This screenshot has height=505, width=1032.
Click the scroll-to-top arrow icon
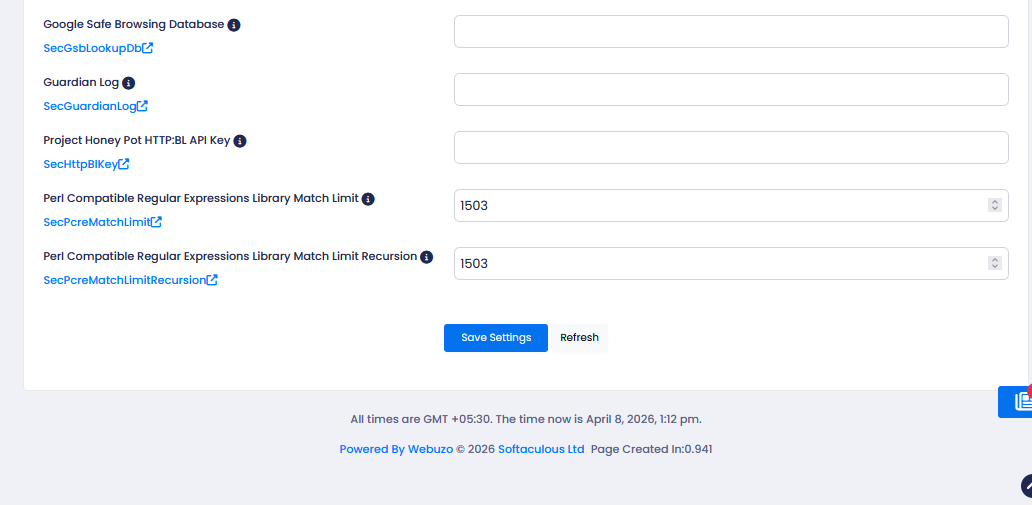pos(1027,486)
